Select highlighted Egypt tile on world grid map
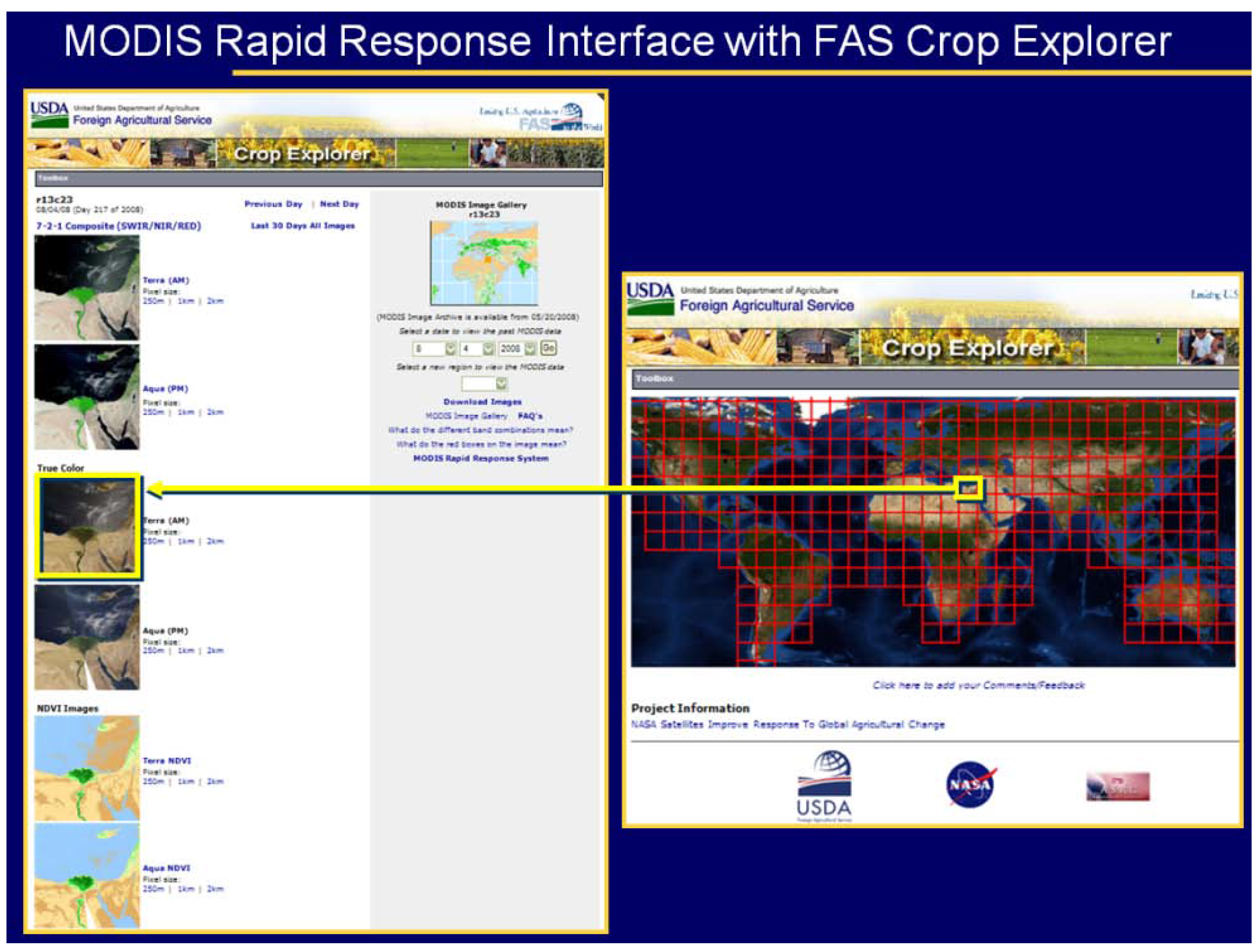 [x=969, y=488]
